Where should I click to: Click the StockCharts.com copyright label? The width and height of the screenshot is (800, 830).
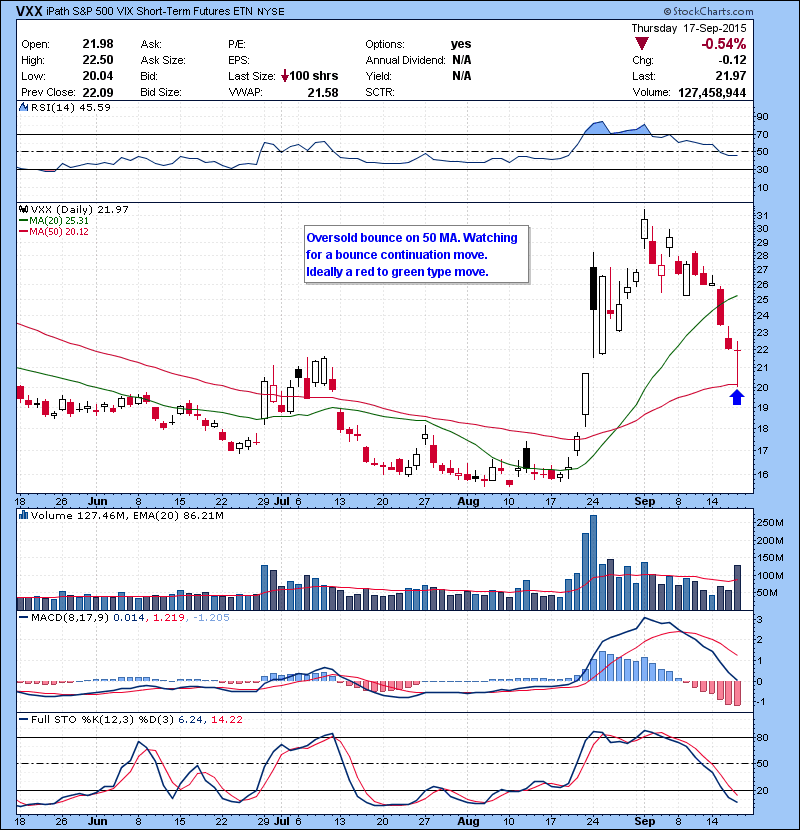coord(708,11)
